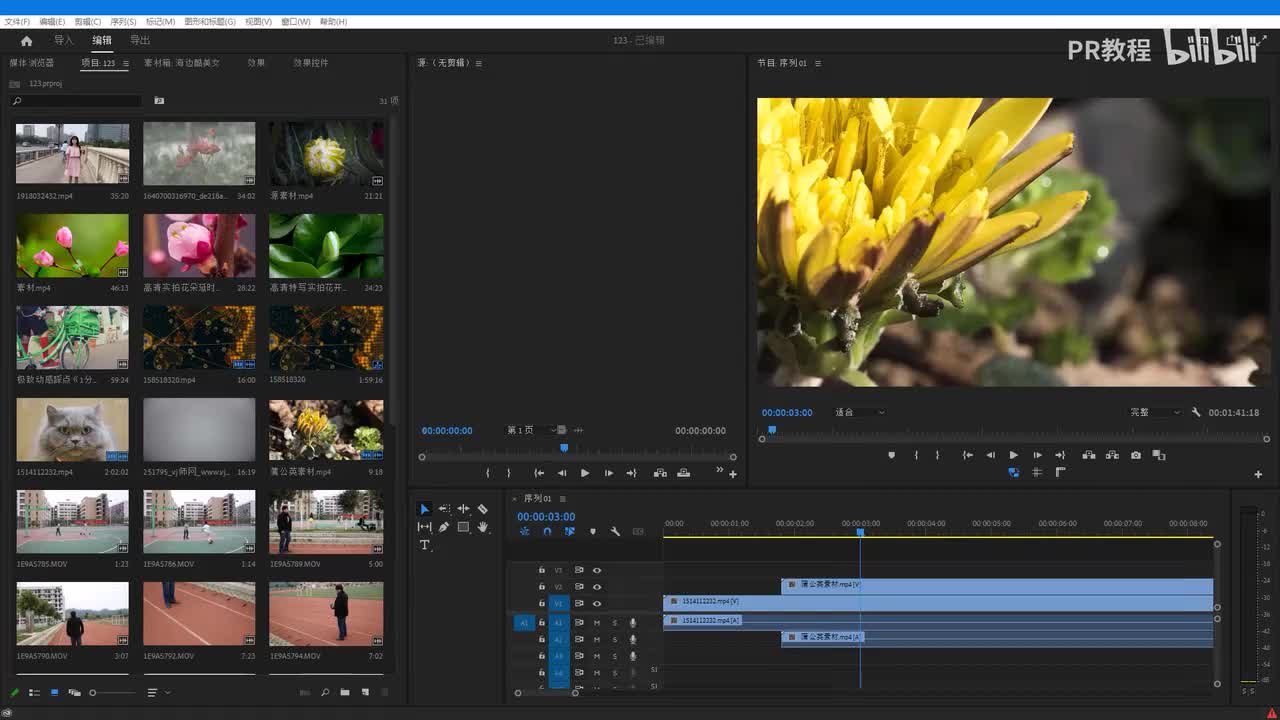Click the Home icon in the top bar
1280x720 pixels.
click(26, 41)
